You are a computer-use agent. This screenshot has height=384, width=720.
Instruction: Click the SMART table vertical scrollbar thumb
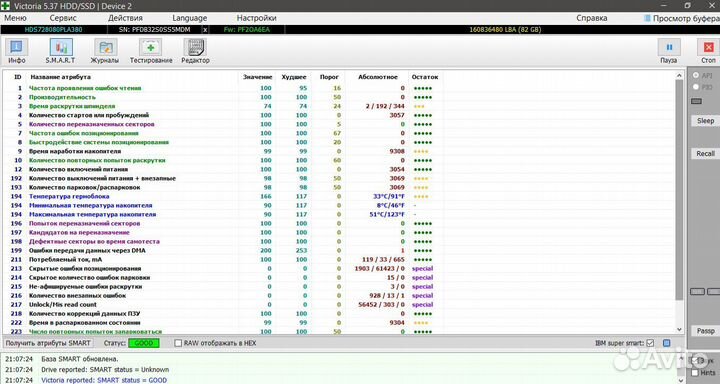[680, 190]
